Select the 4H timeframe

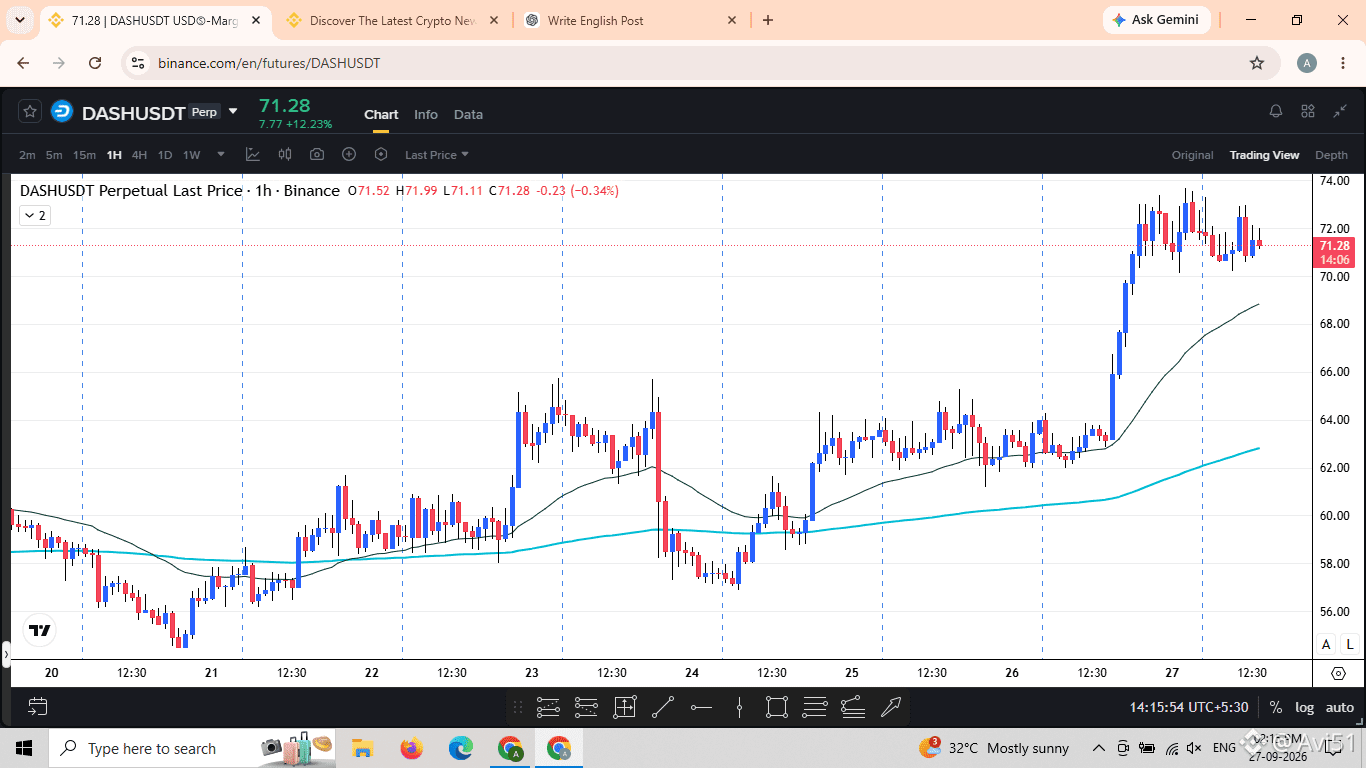point(139,155)
